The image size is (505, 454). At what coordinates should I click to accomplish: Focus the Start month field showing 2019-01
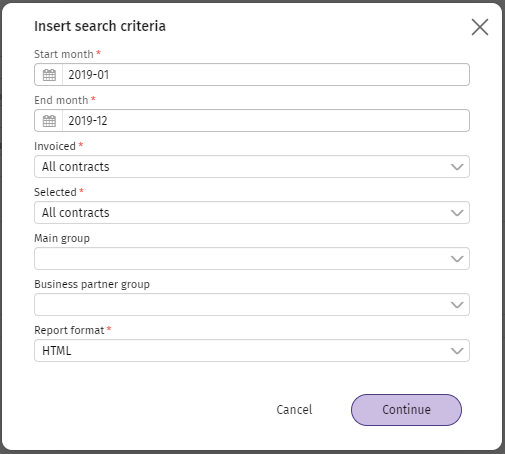click(x=266, y=75)
